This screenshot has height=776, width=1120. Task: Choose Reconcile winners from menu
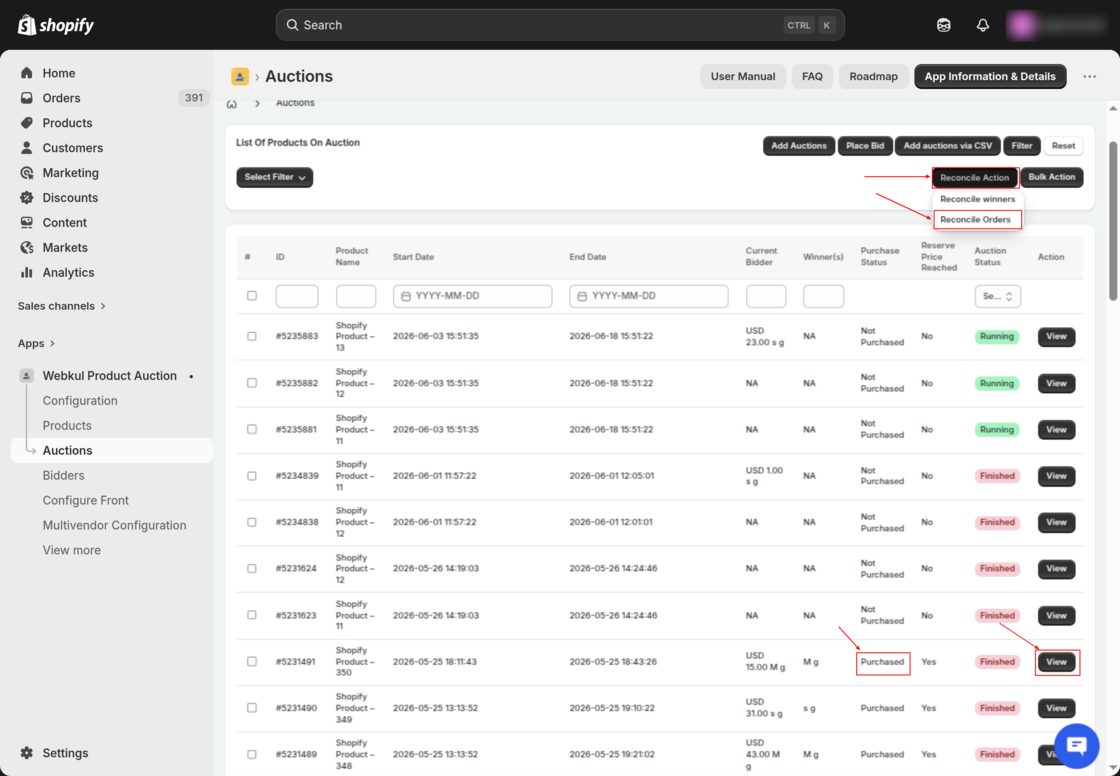click(x=977, y=199)
